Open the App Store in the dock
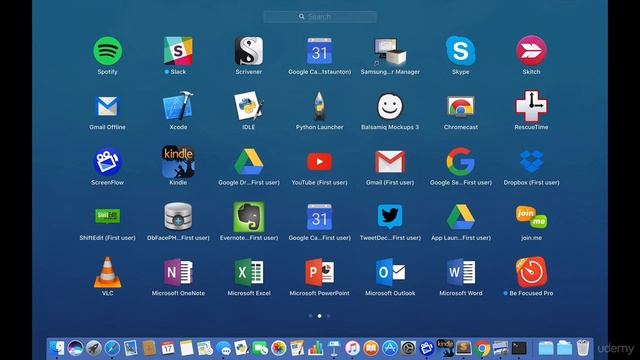This screenshot has height=360, width=640. point(389,348)
